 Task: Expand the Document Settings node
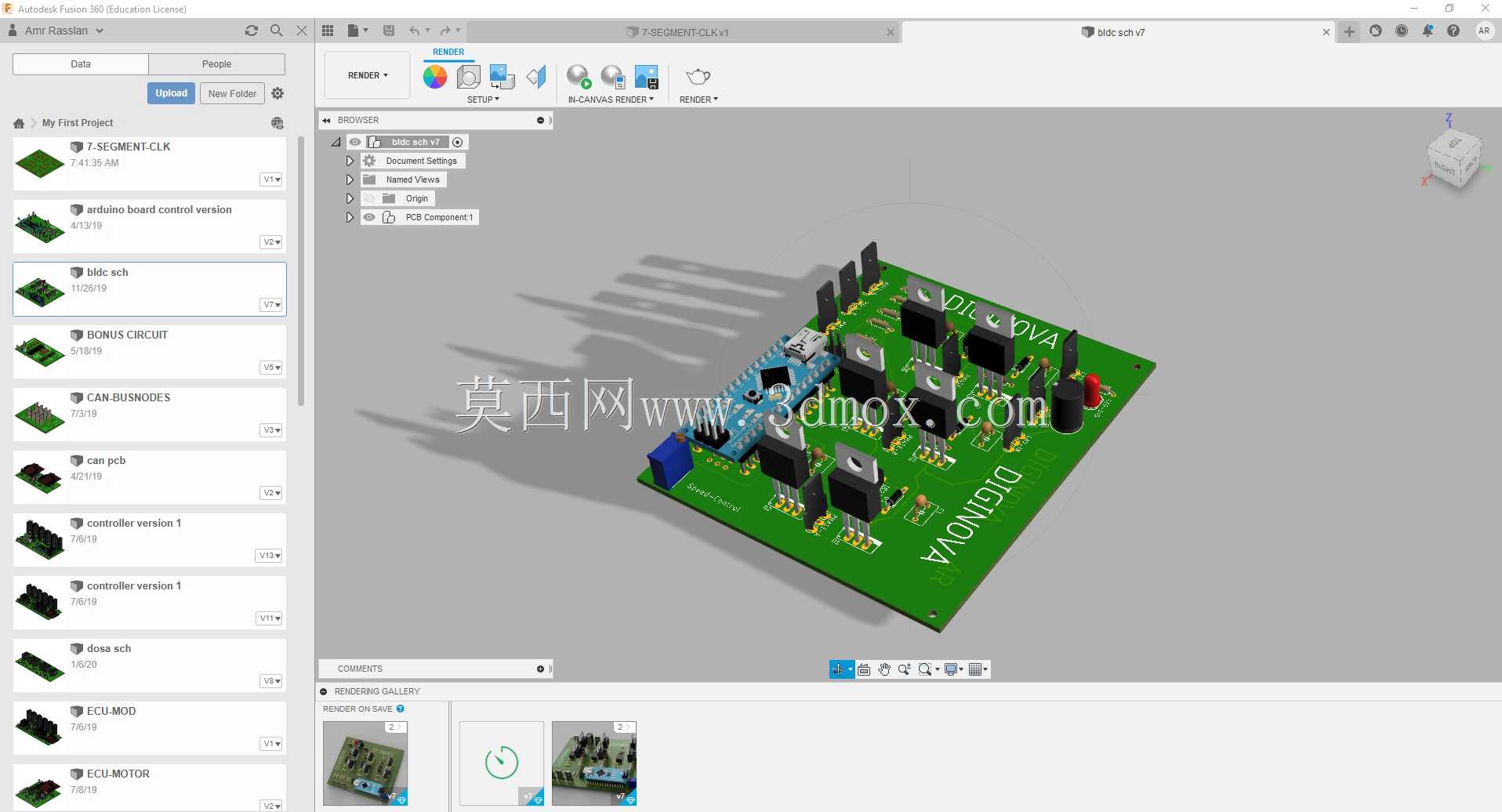click(350, 161)
